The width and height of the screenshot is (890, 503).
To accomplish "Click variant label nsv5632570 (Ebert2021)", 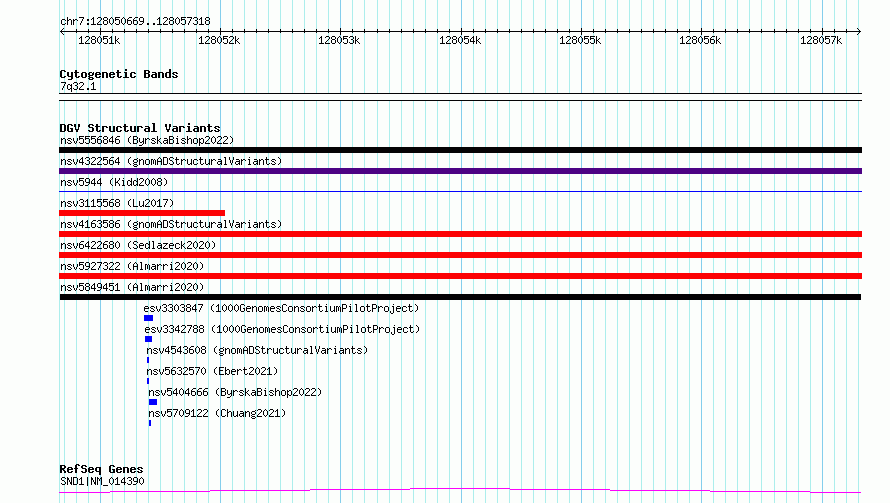I will [212, 371].
